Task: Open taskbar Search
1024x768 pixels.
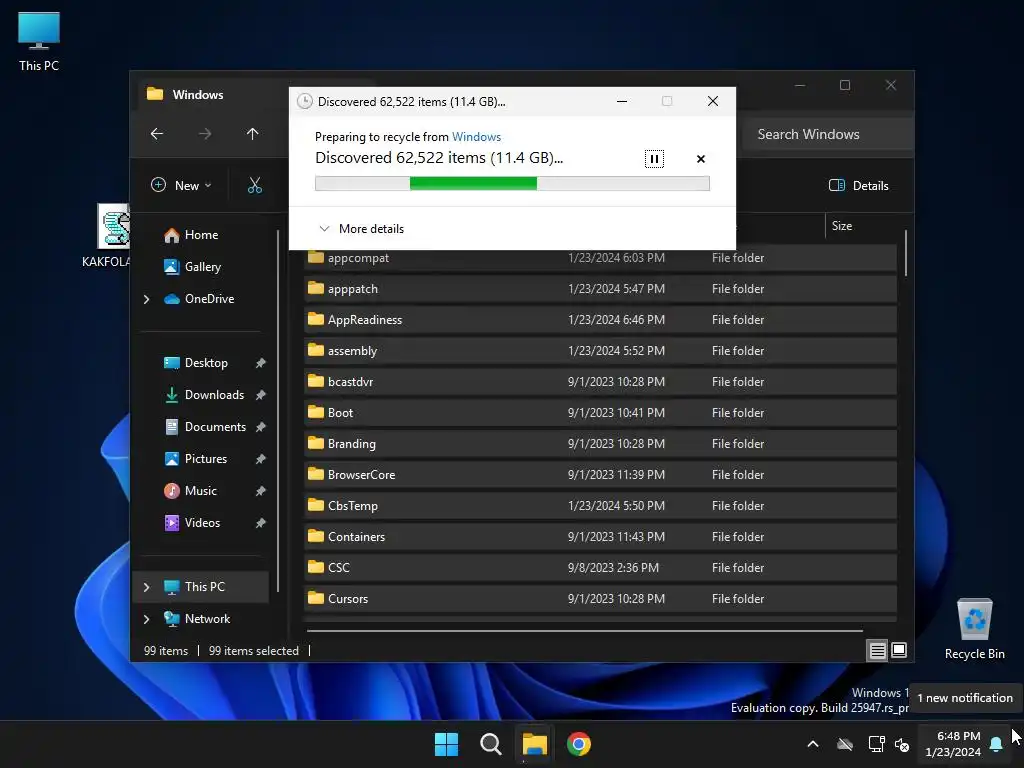Action: pyautogui.click(x=490, y=744)
